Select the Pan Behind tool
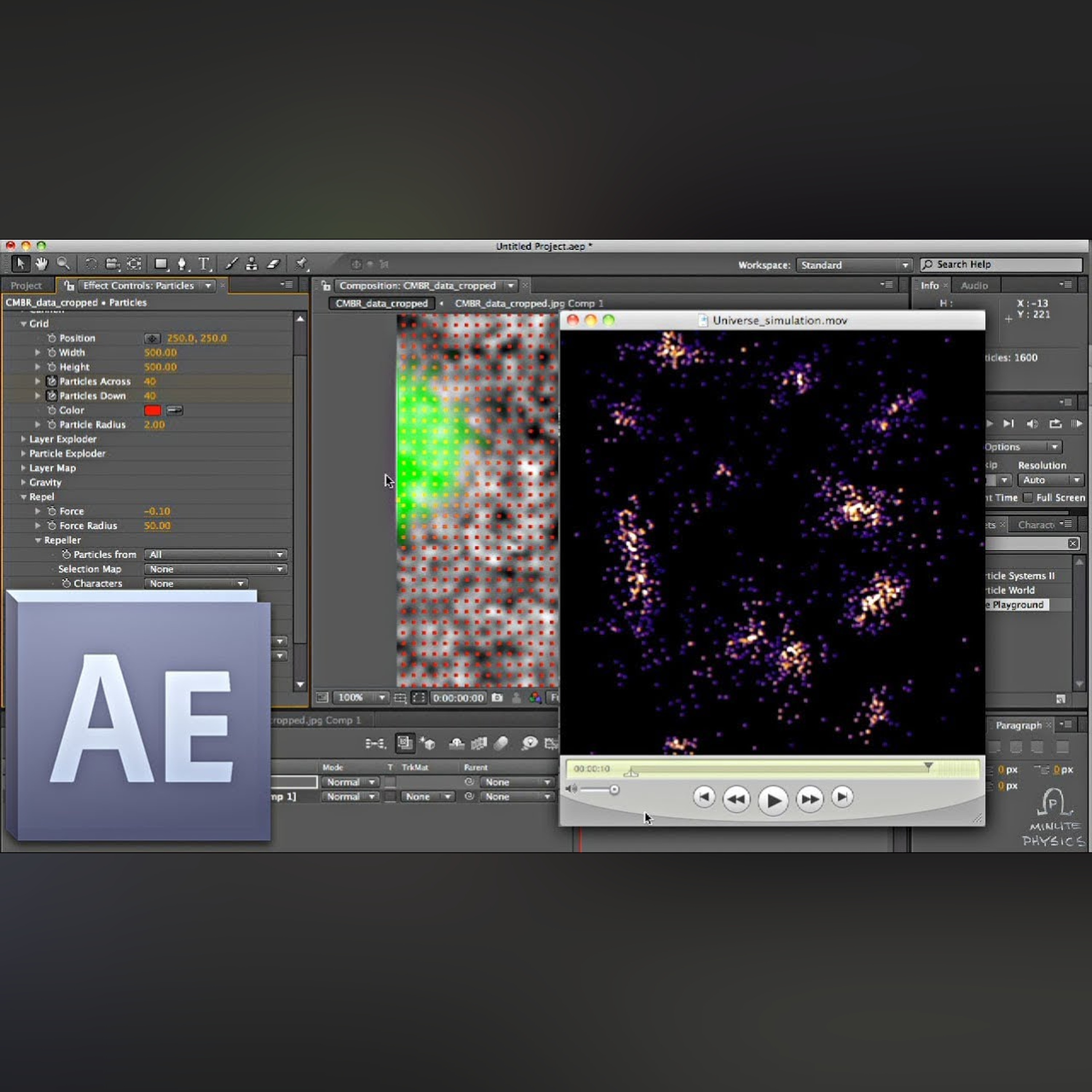Image resolution: width=1092 pixels, height=1092 pixels. coord(135,264)
